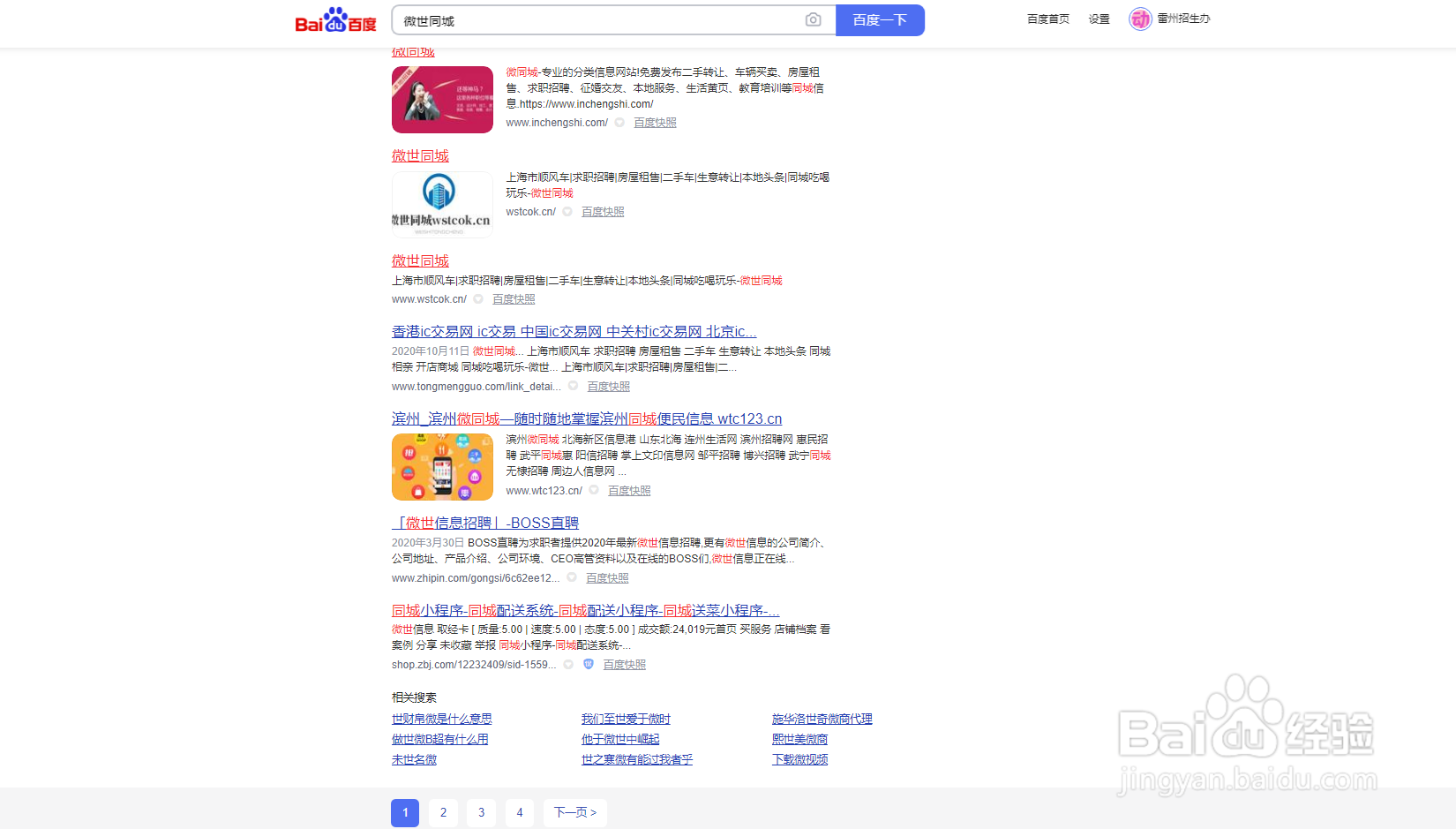The height and width of the screenshot is (829, 1456).
Task: Open related search 他于微世中崛起
Action: (620, 739)
